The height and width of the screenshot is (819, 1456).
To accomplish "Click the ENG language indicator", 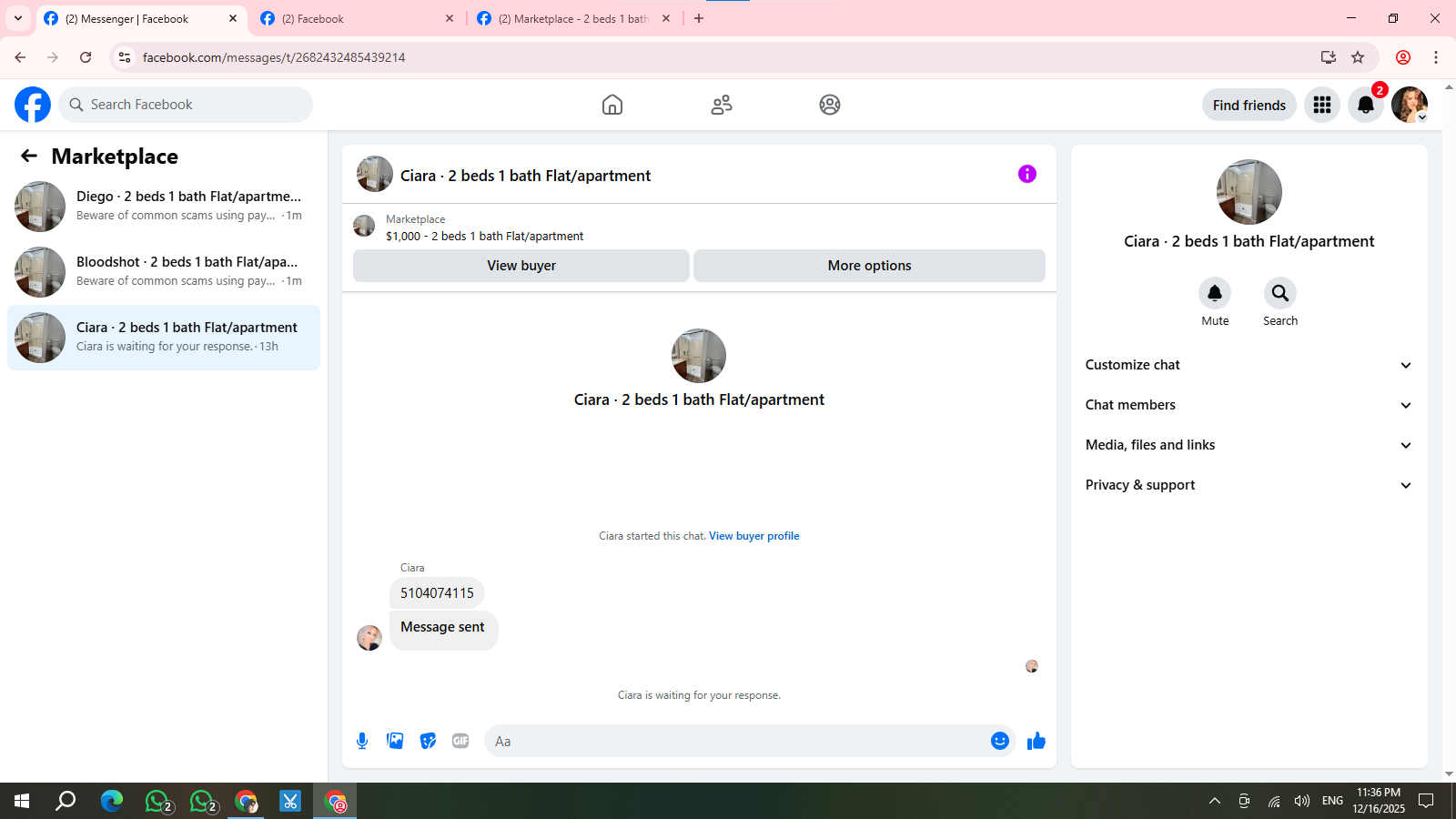I will pos(1332,801).
